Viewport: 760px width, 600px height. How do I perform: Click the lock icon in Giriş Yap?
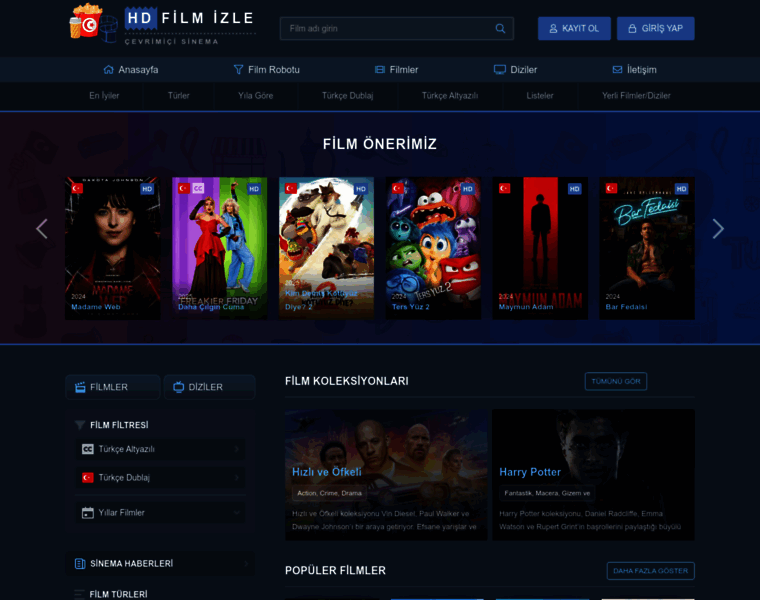coord(632,29)
